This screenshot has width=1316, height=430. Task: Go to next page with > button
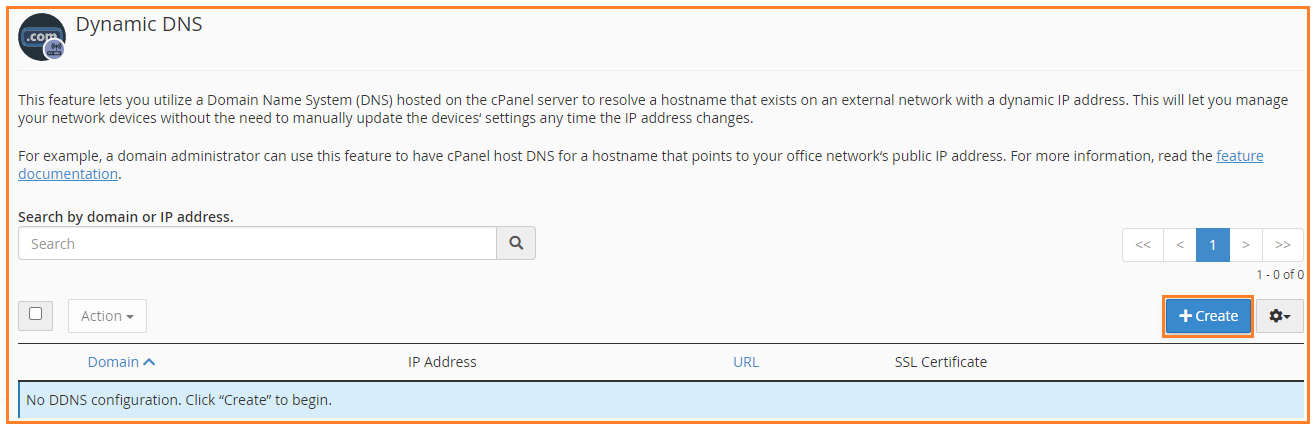click(x=1246, y=244)
